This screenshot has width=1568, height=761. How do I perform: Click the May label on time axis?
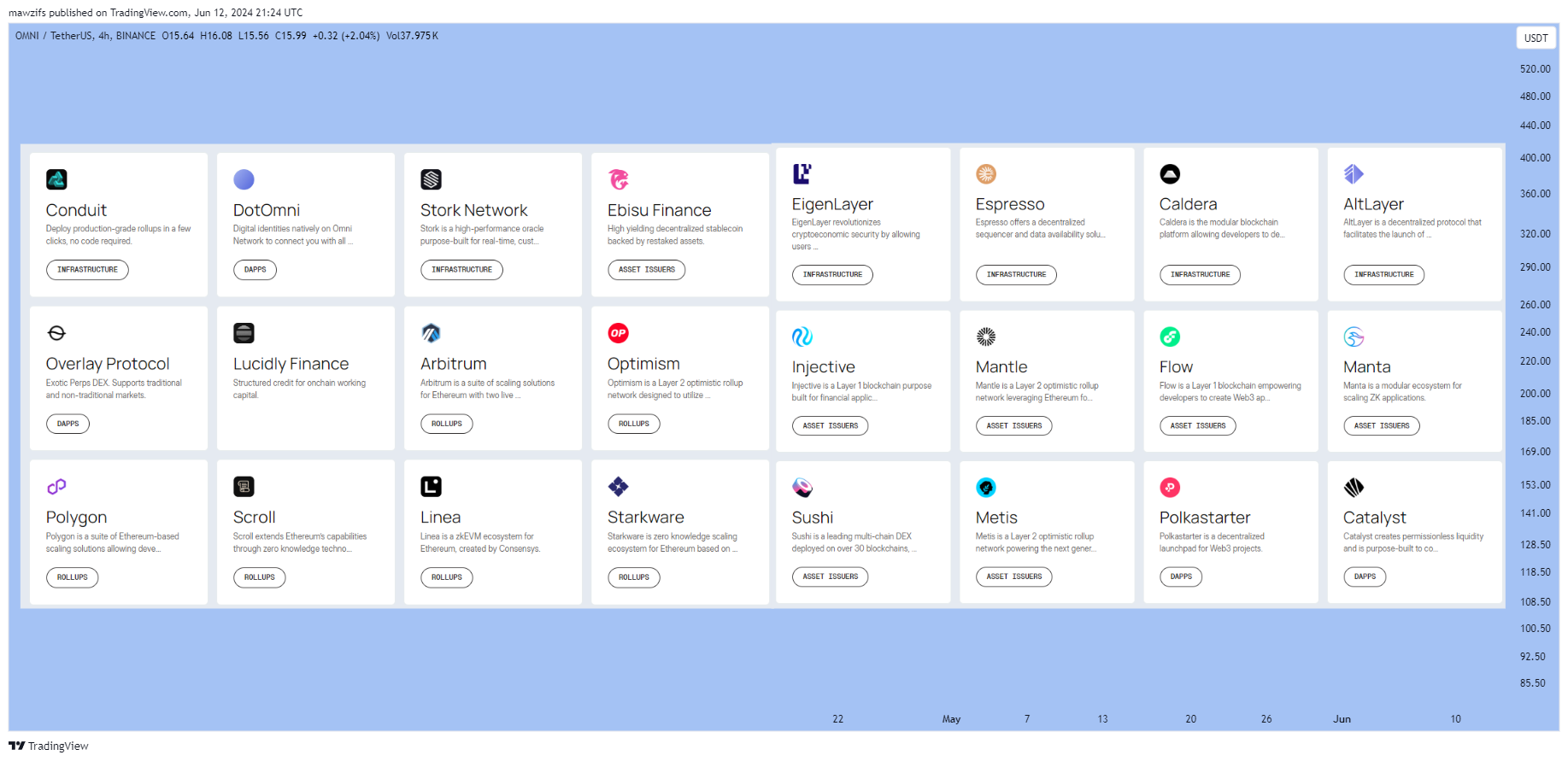coord(951,719)
